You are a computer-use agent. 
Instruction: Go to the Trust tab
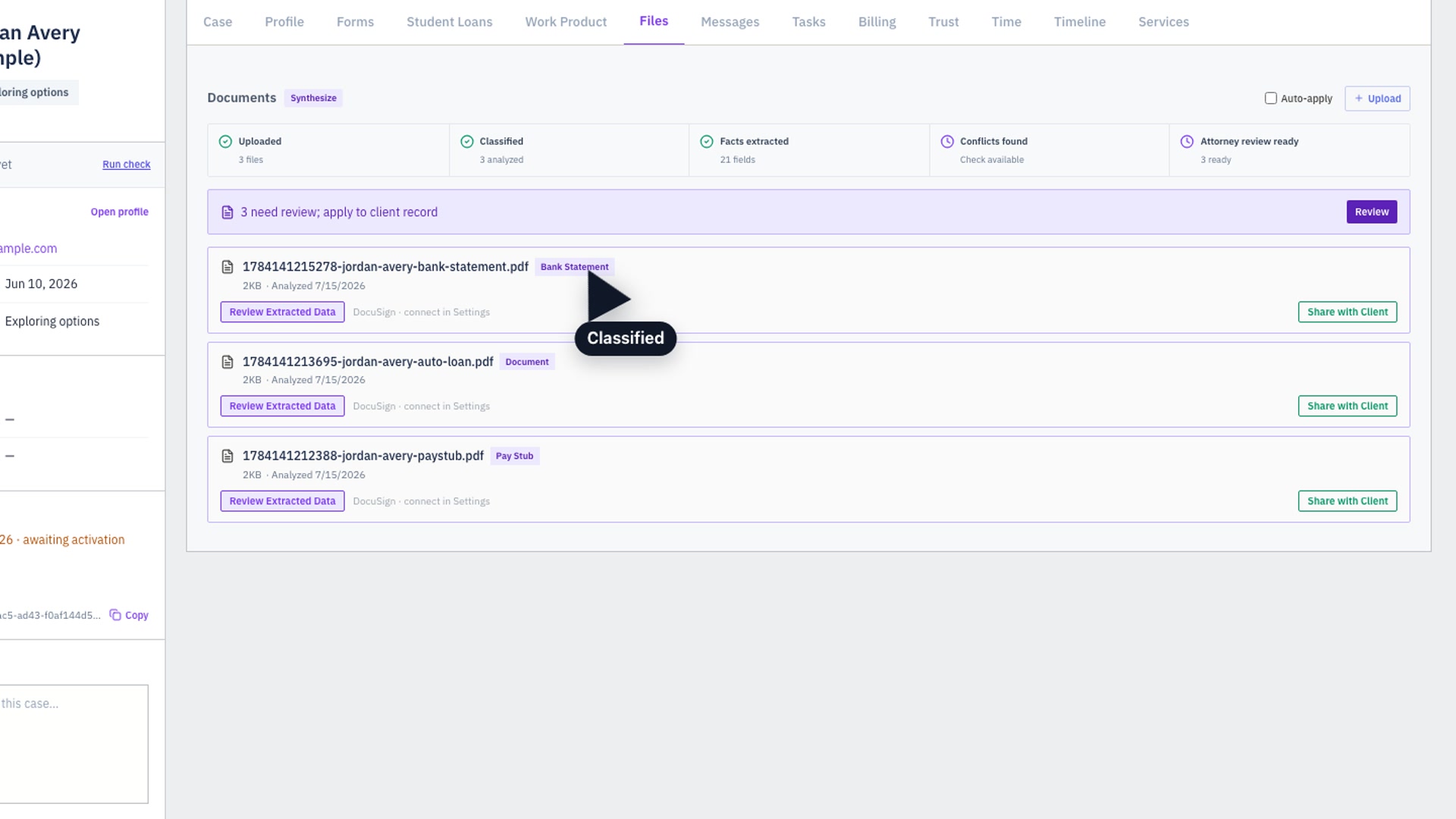pyautogui.click(x=943, y=22)
